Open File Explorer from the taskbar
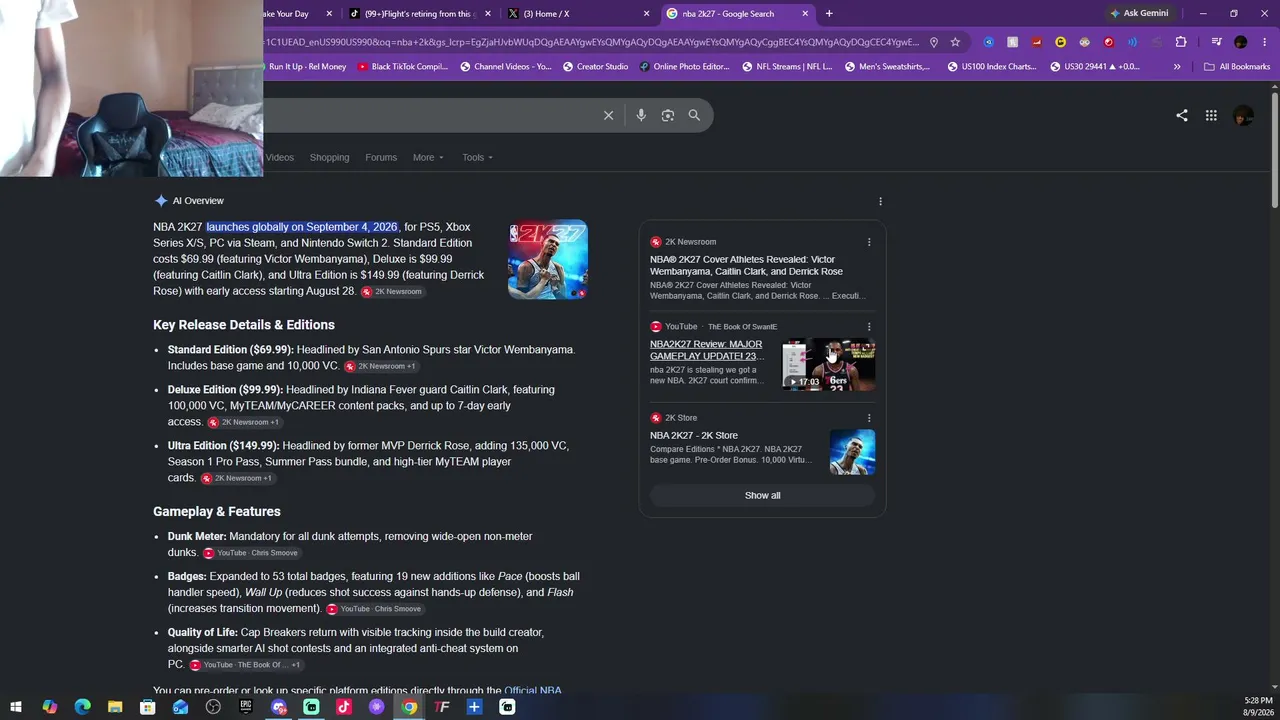 [x=115, y=707]
